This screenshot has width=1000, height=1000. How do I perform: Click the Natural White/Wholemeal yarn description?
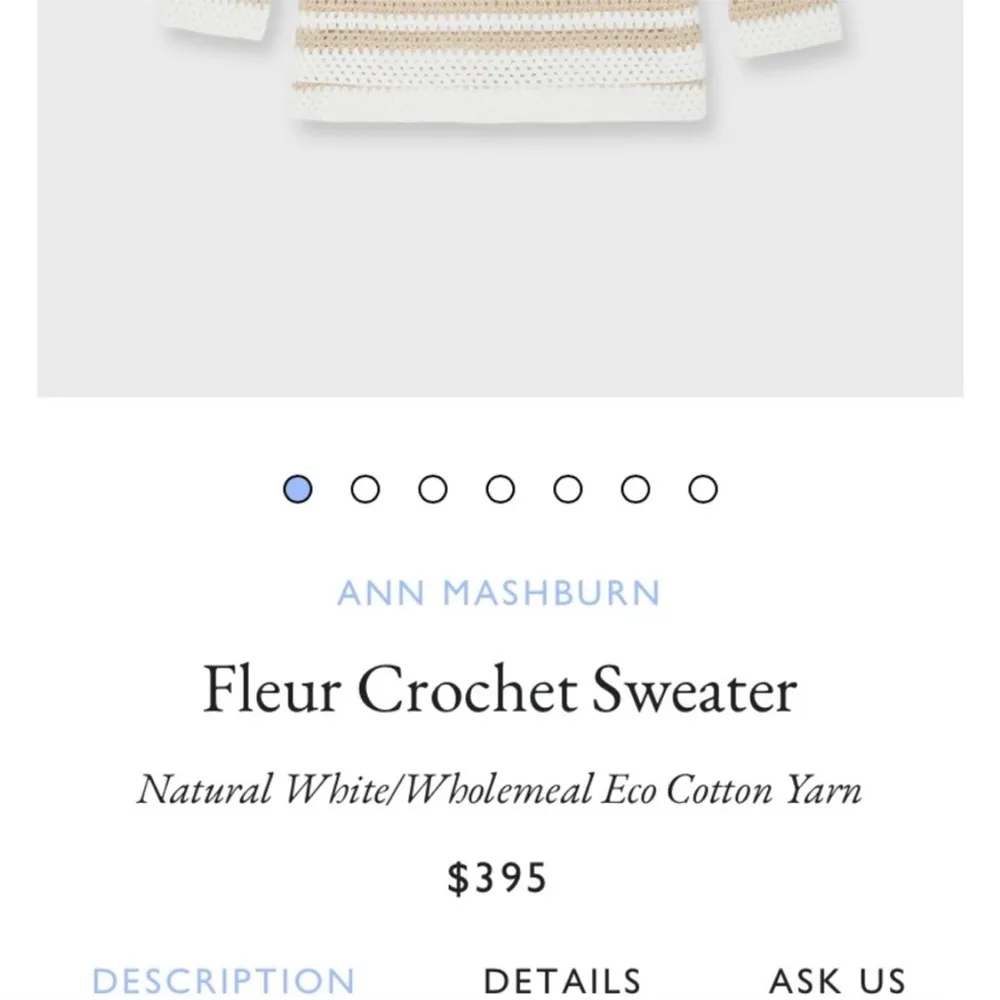point(500,789)
